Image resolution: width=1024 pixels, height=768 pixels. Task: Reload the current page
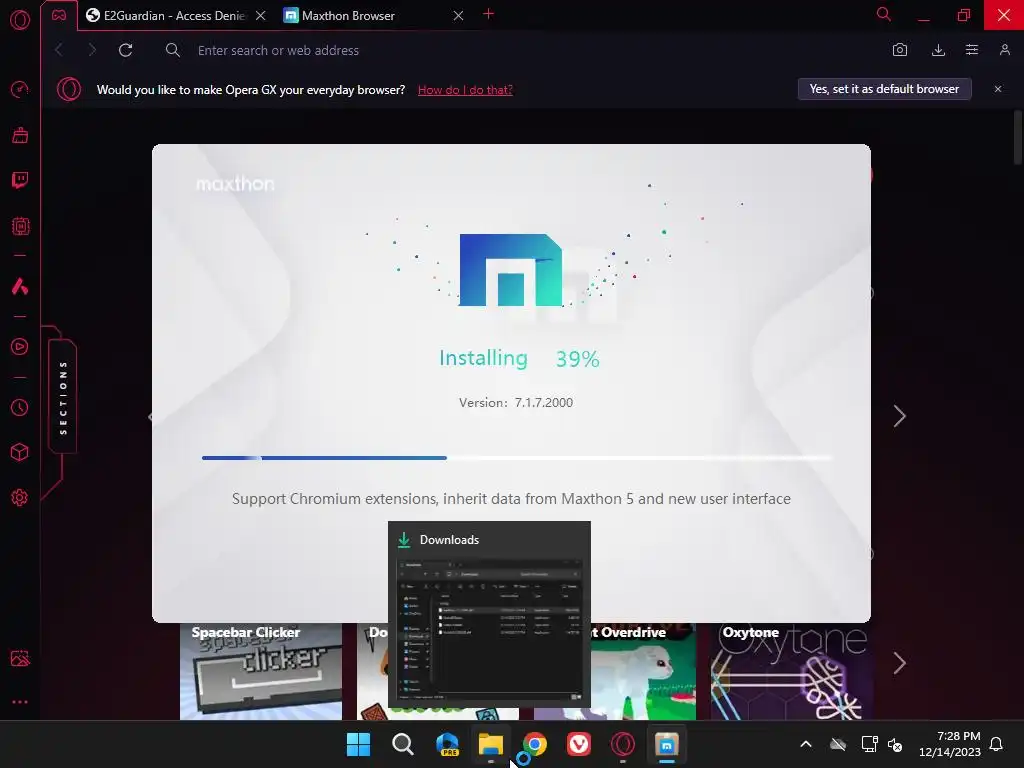(125, 50)
